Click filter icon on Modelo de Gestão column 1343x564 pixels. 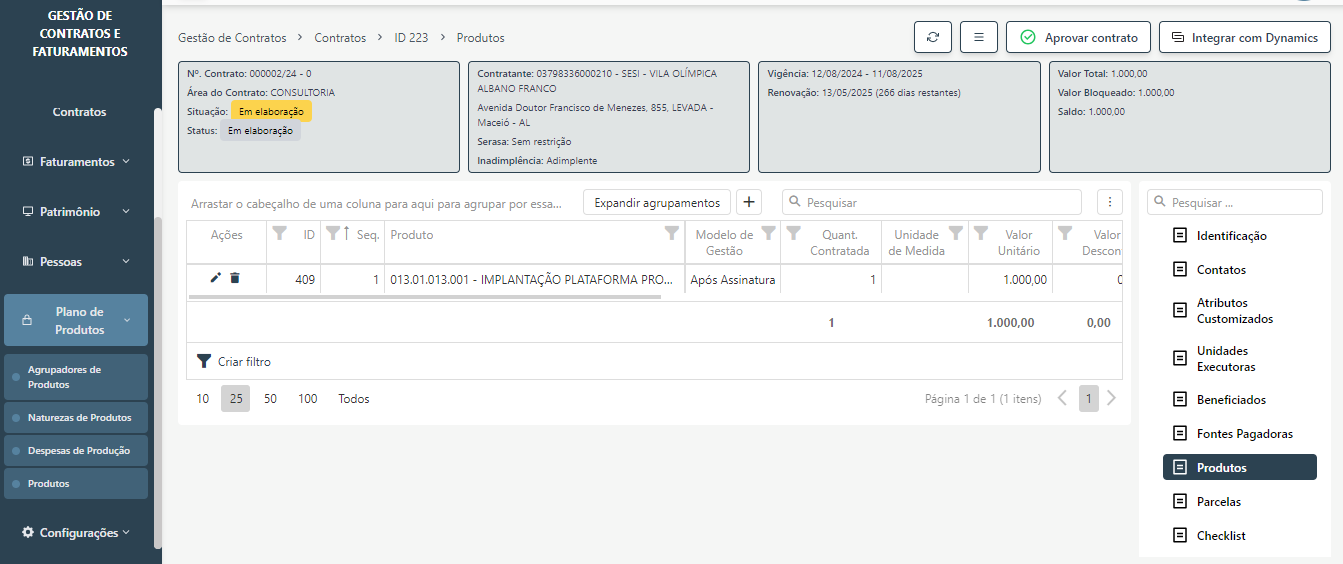(x=768, y=233)
